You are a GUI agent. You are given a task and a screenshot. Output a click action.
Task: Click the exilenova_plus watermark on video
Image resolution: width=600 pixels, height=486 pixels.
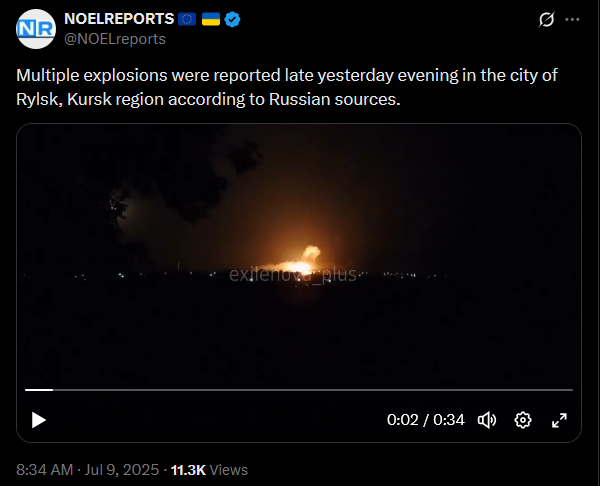point(293,274)
